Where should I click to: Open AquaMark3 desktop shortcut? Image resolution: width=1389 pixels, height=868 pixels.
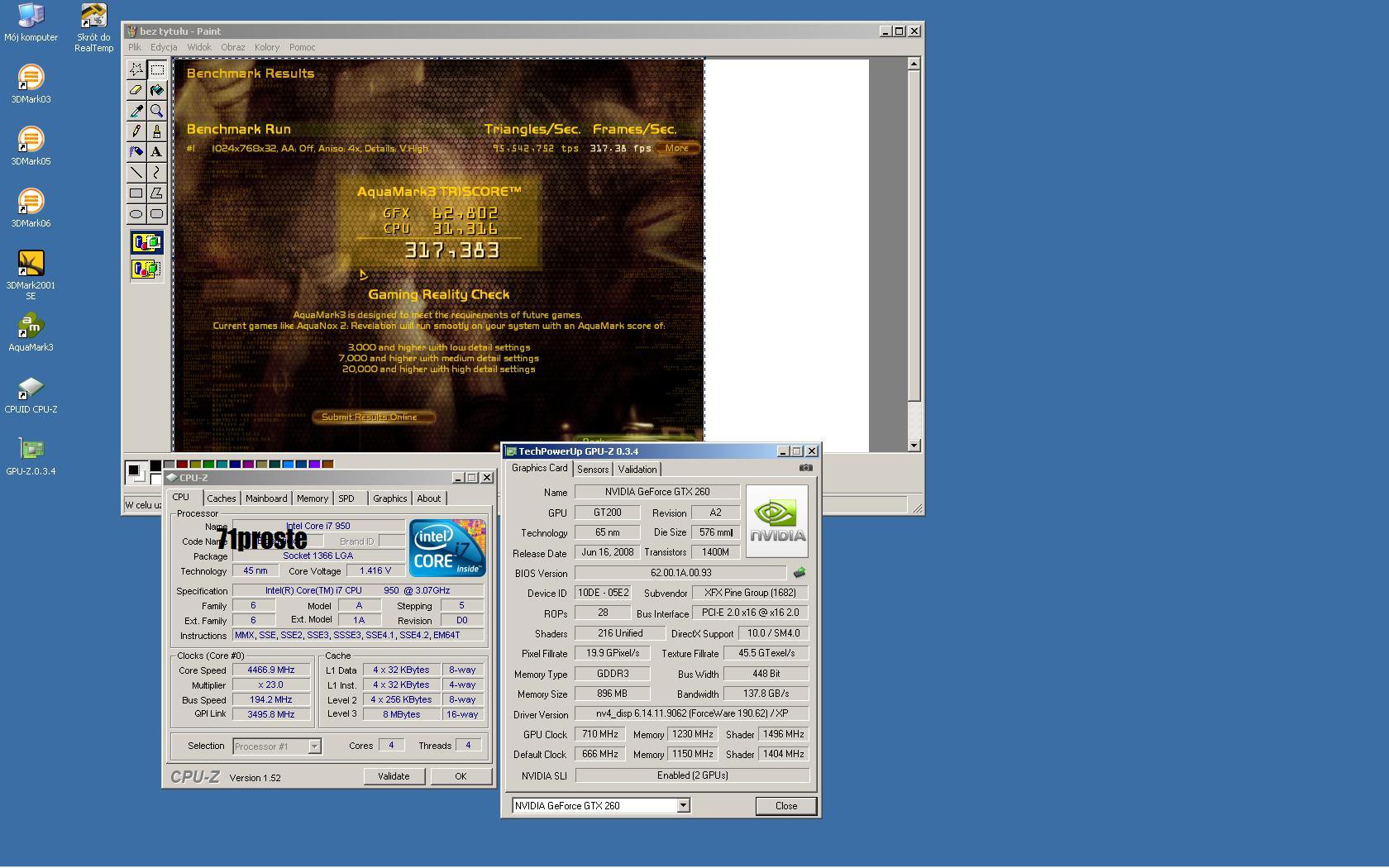(x=31, y=331)
